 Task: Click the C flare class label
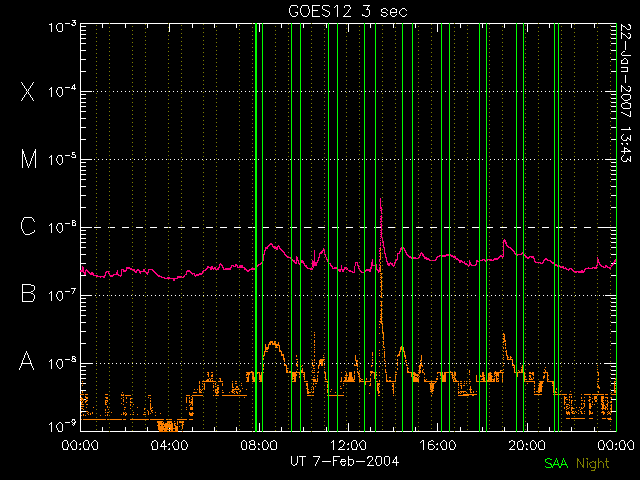pyautogui.click(x=28, y=226)
